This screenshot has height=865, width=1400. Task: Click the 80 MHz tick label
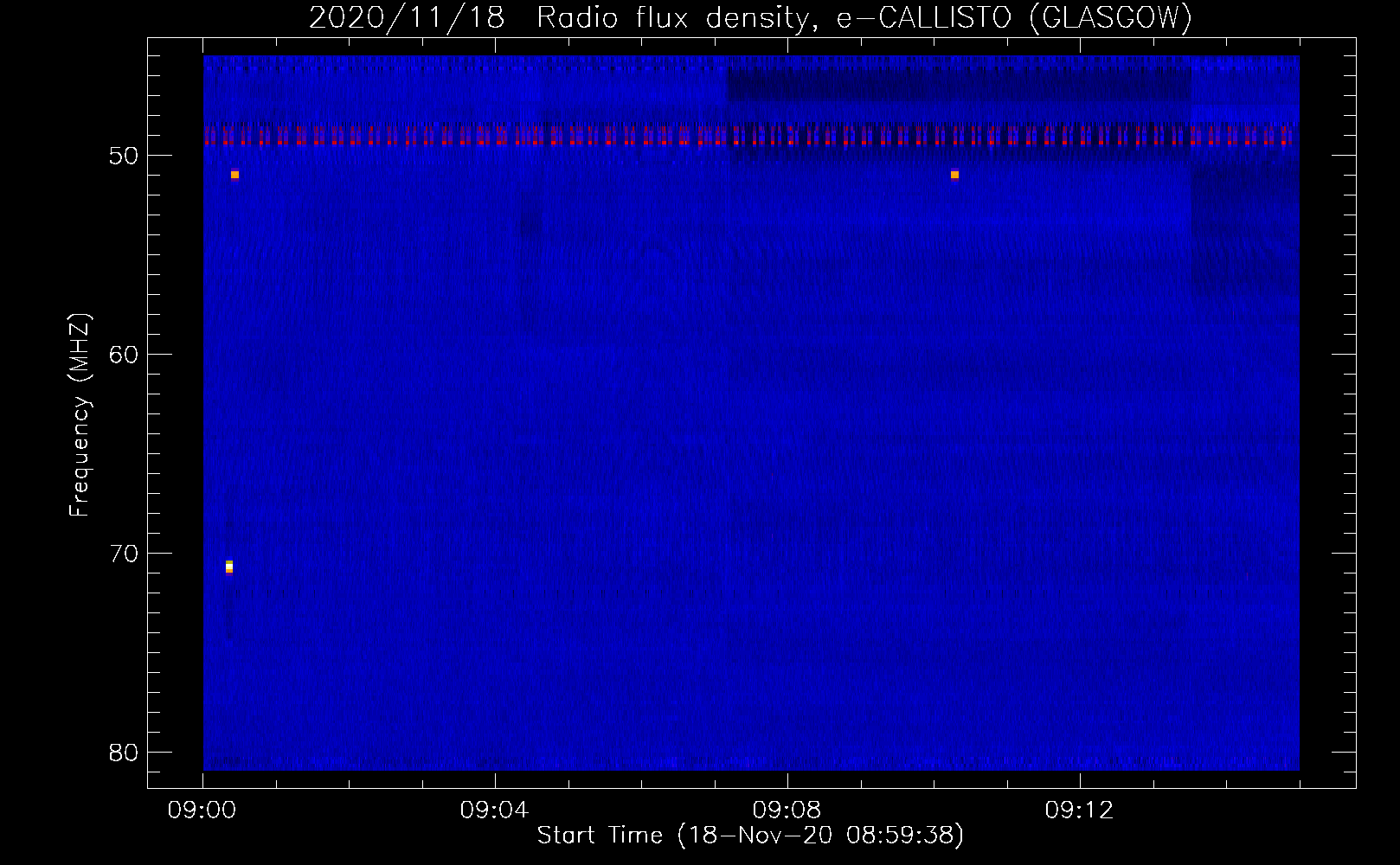click(124, 753)
